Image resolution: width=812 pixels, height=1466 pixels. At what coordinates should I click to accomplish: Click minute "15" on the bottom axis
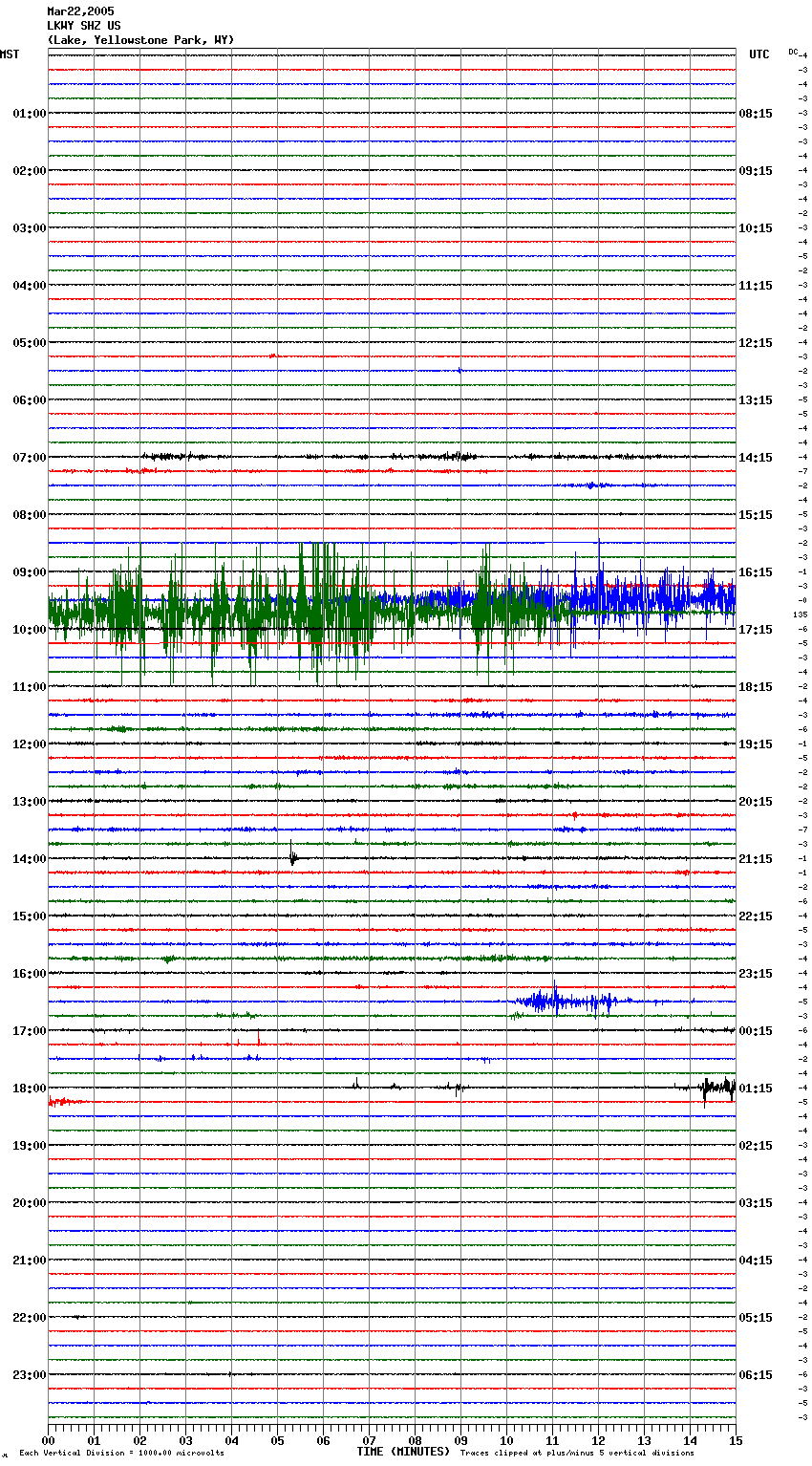pyautogui.click(x=736, y=1439)
